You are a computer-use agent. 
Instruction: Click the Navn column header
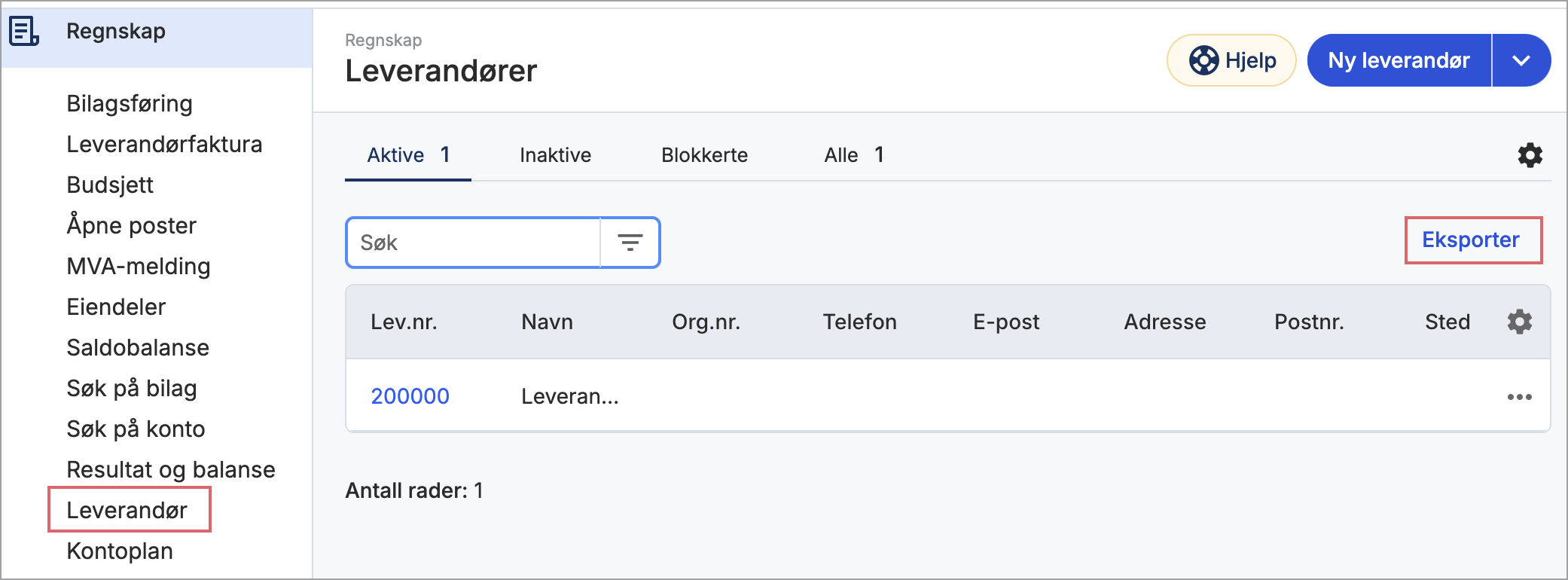tap(547, 322)
